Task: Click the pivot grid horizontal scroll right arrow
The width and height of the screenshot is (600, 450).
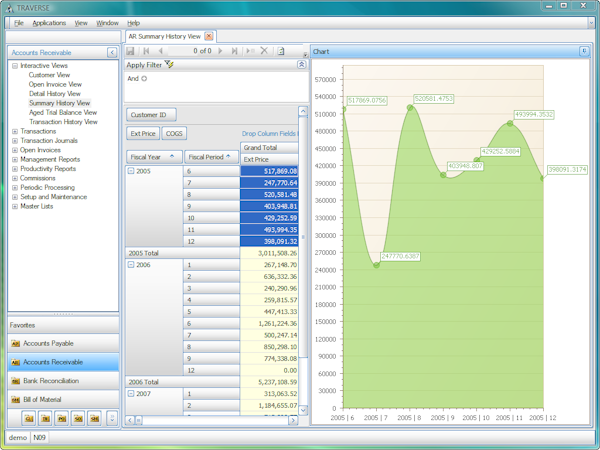Action: pos(293,420)
